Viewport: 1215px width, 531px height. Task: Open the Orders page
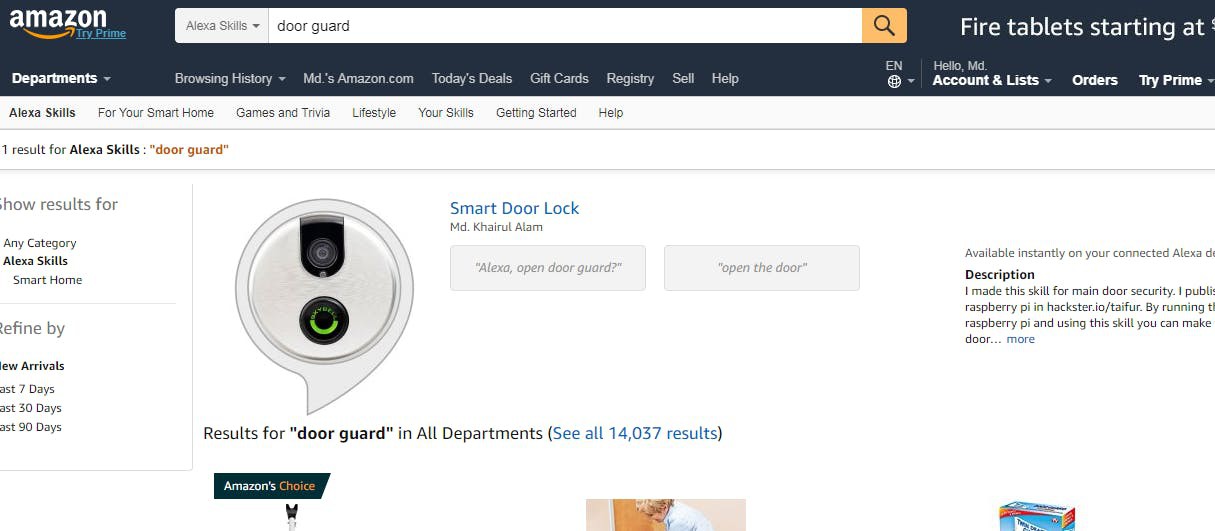pyautogui.click(x=1095, y=80)
